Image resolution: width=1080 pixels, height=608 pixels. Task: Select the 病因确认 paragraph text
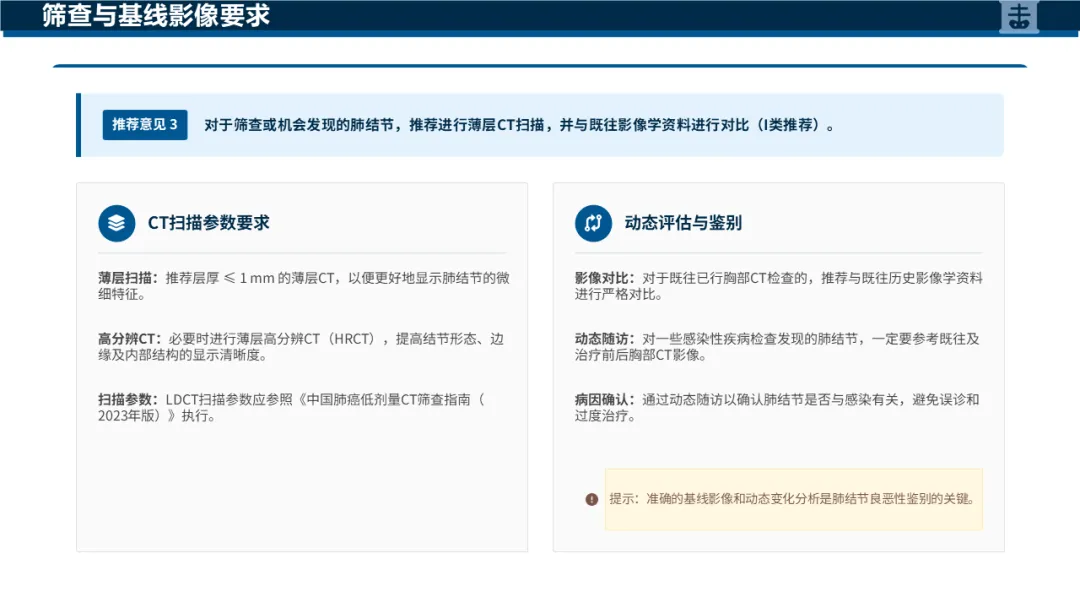pos(777,407)
